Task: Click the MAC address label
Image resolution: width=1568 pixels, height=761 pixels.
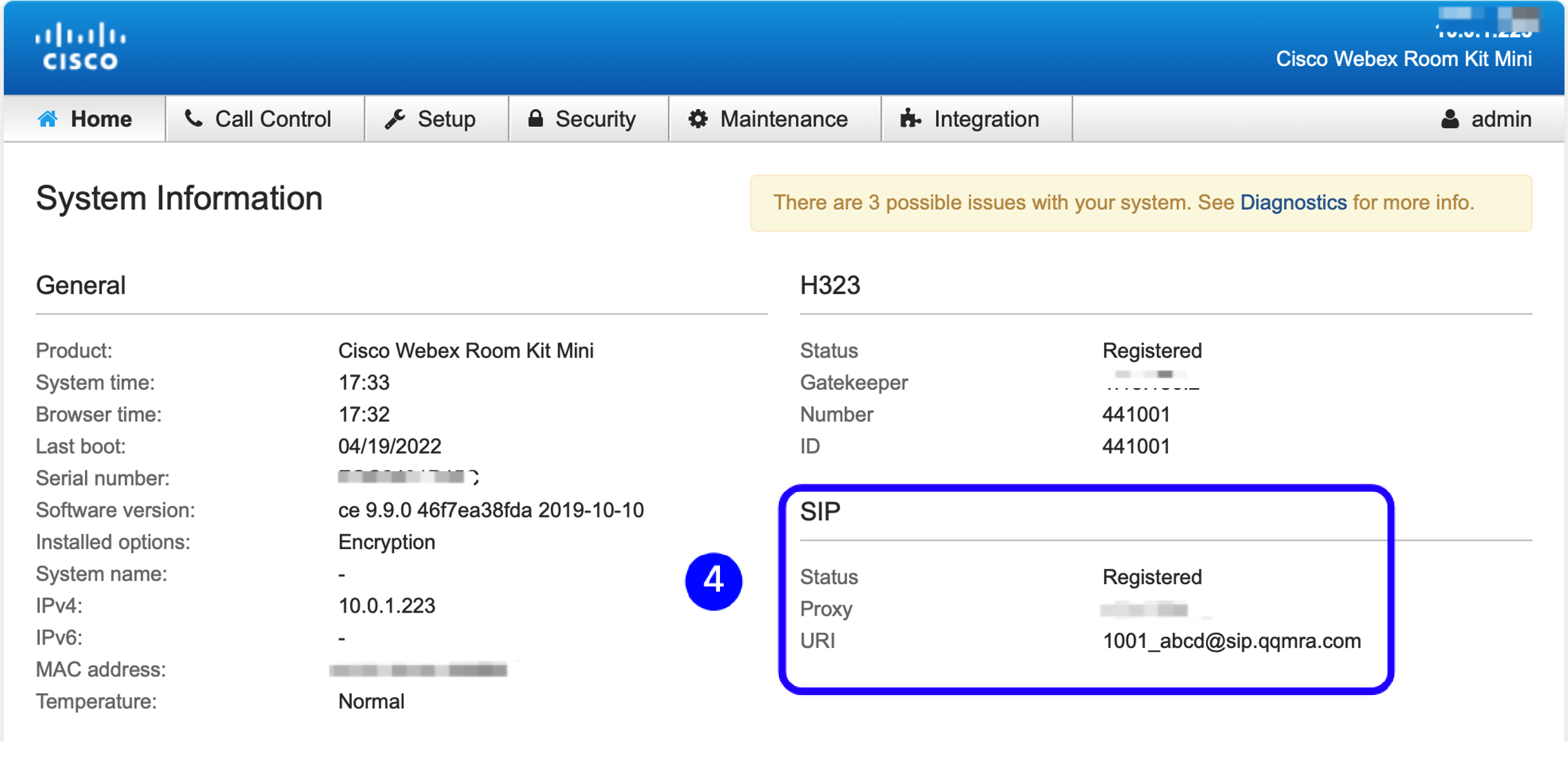Action: pos(100,670)
